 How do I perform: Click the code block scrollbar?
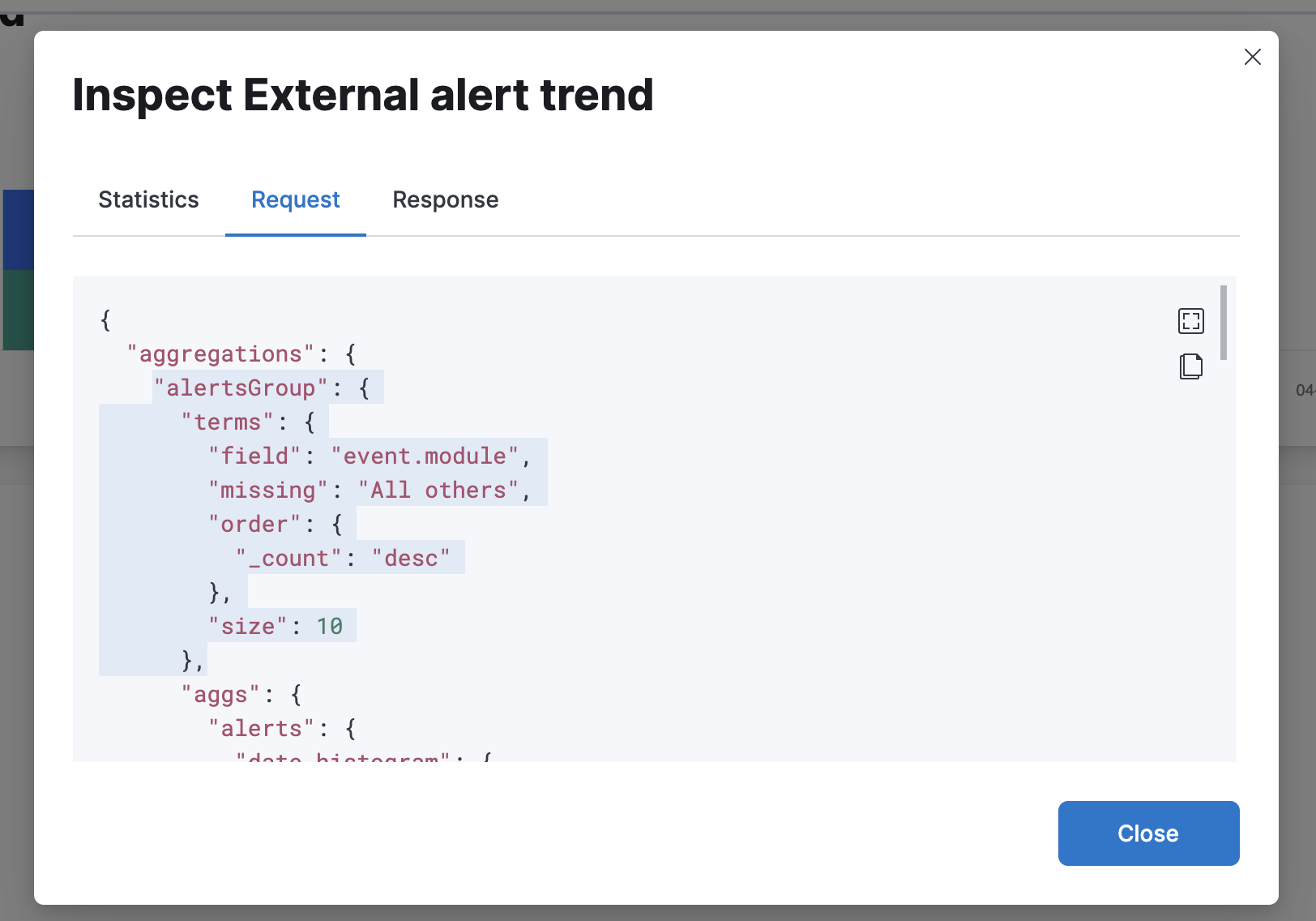click(x=1223, y=323)
